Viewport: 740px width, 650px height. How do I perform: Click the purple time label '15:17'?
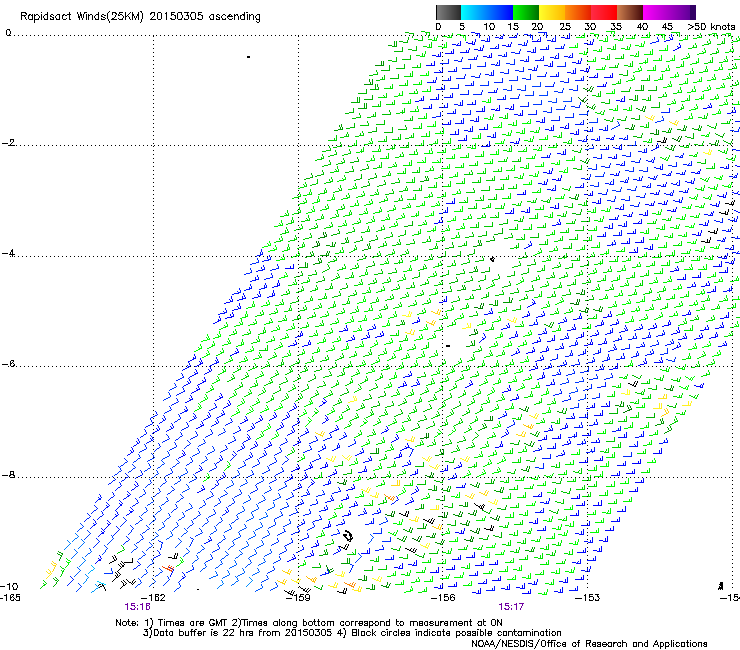pyautogui.click(x=511, y=607)
